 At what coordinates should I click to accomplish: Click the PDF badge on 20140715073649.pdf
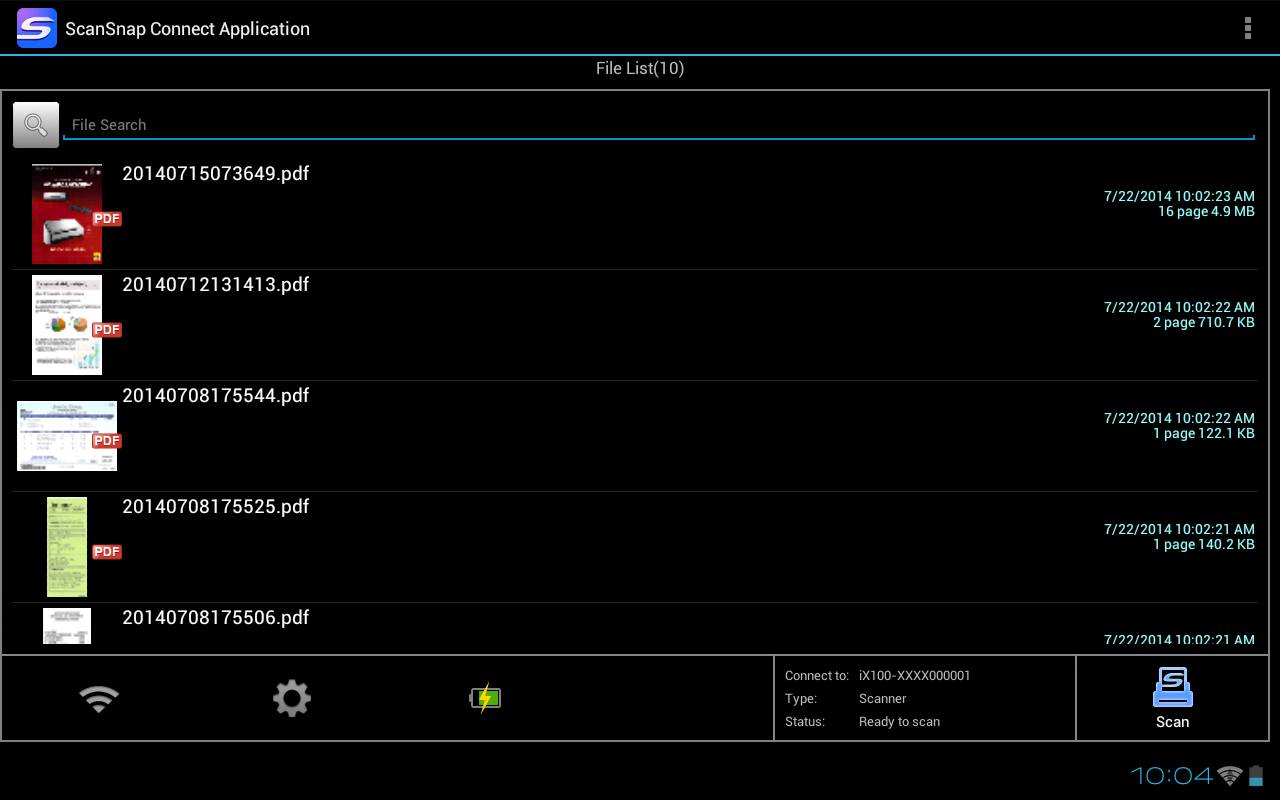107,219
